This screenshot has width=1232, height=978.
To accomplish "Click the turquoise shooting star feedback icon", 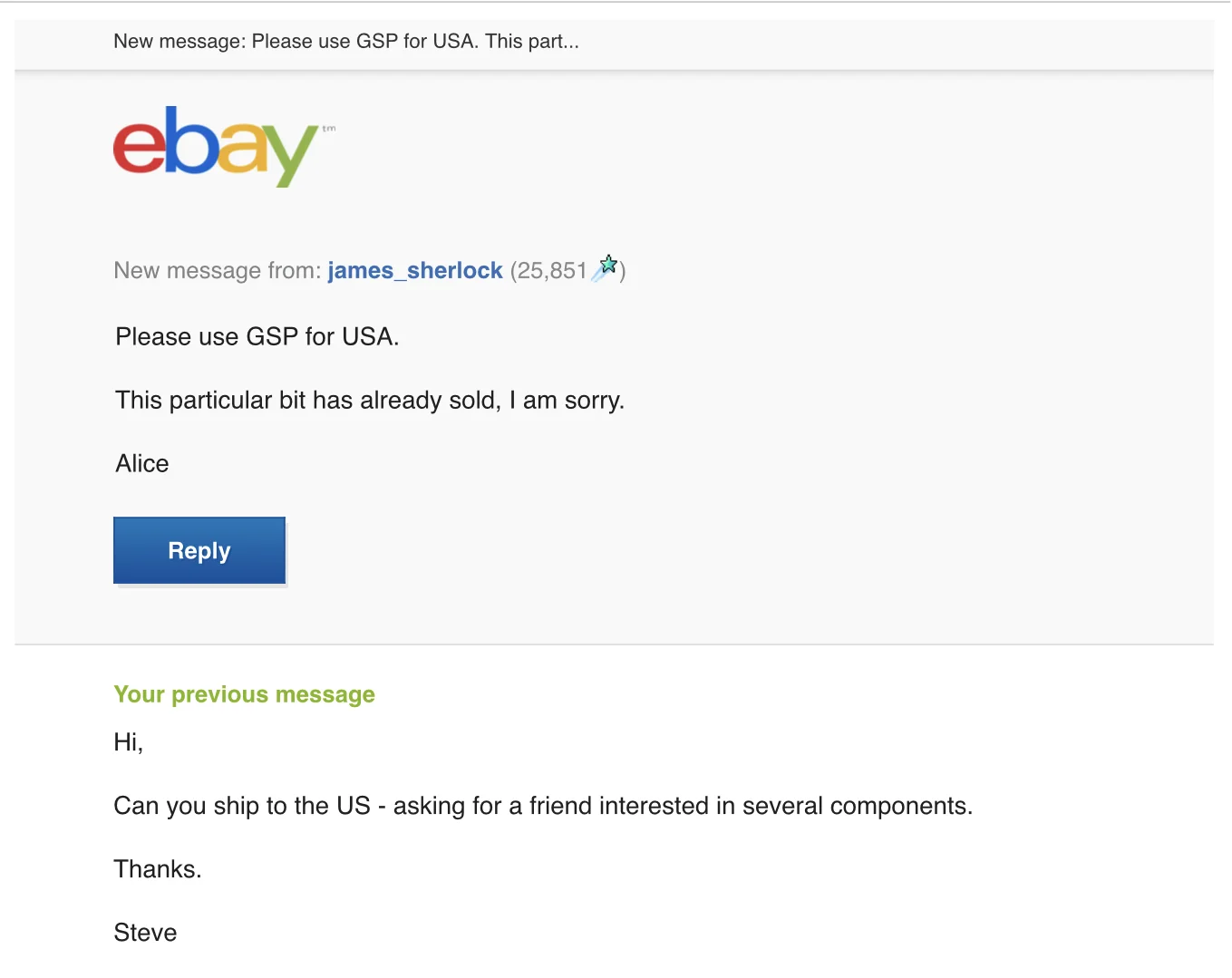I will coord(606,265).
